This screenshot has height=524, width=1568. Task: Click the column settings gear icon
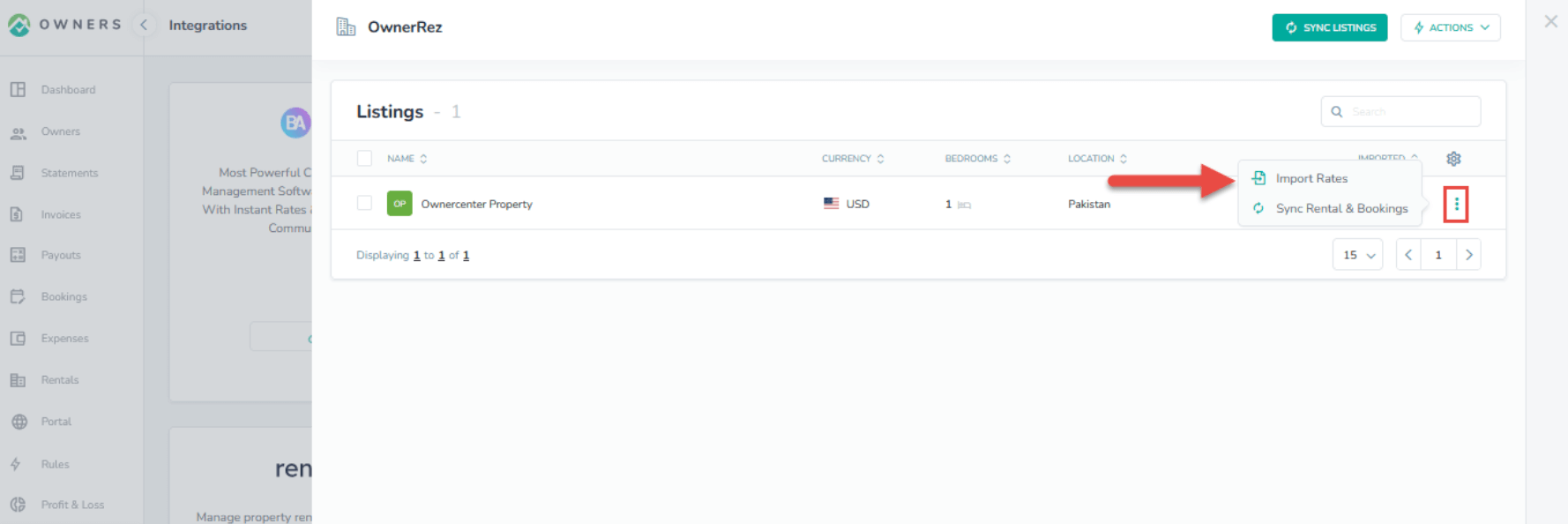coord(1453,159)
